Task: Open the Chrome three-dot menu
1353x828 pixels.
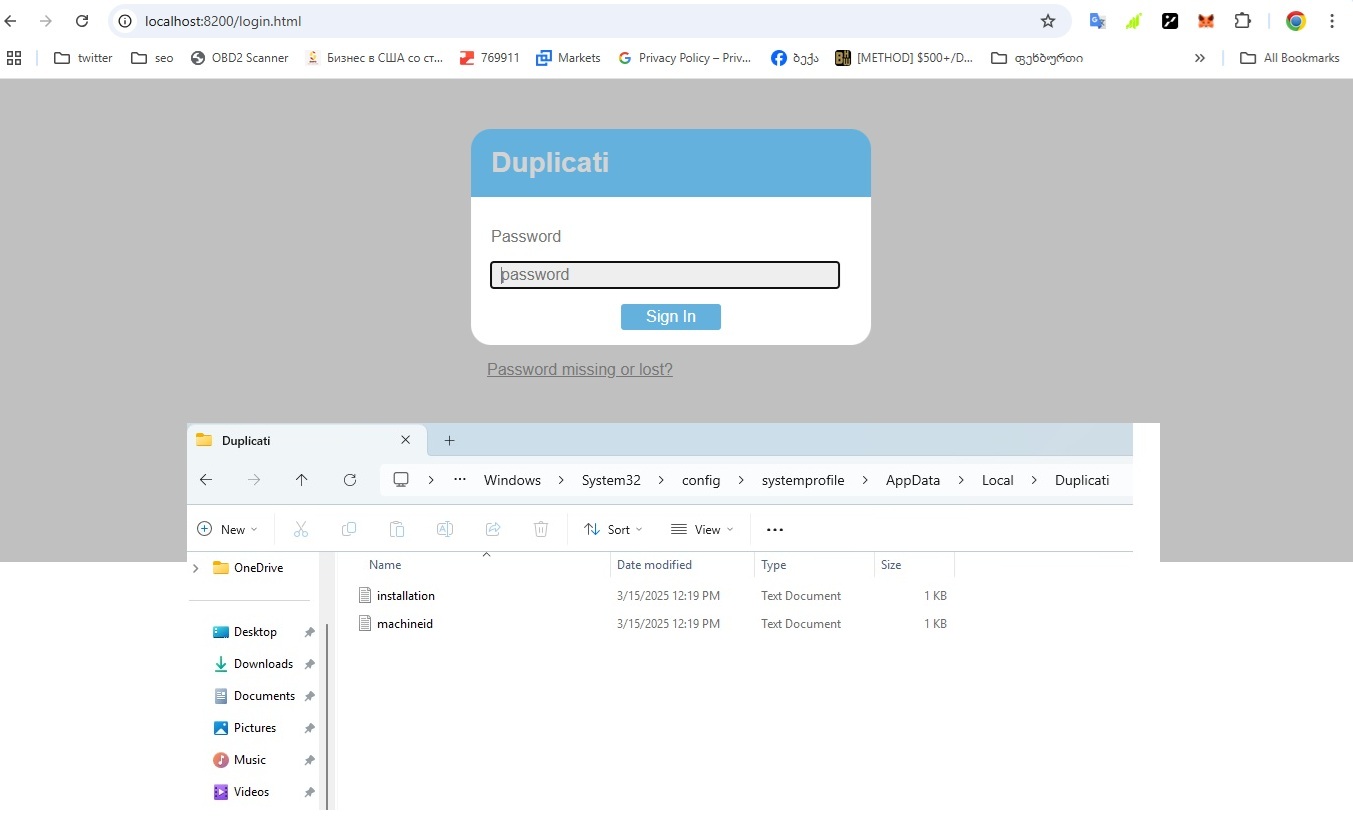Action: [x=1334, y=20]
